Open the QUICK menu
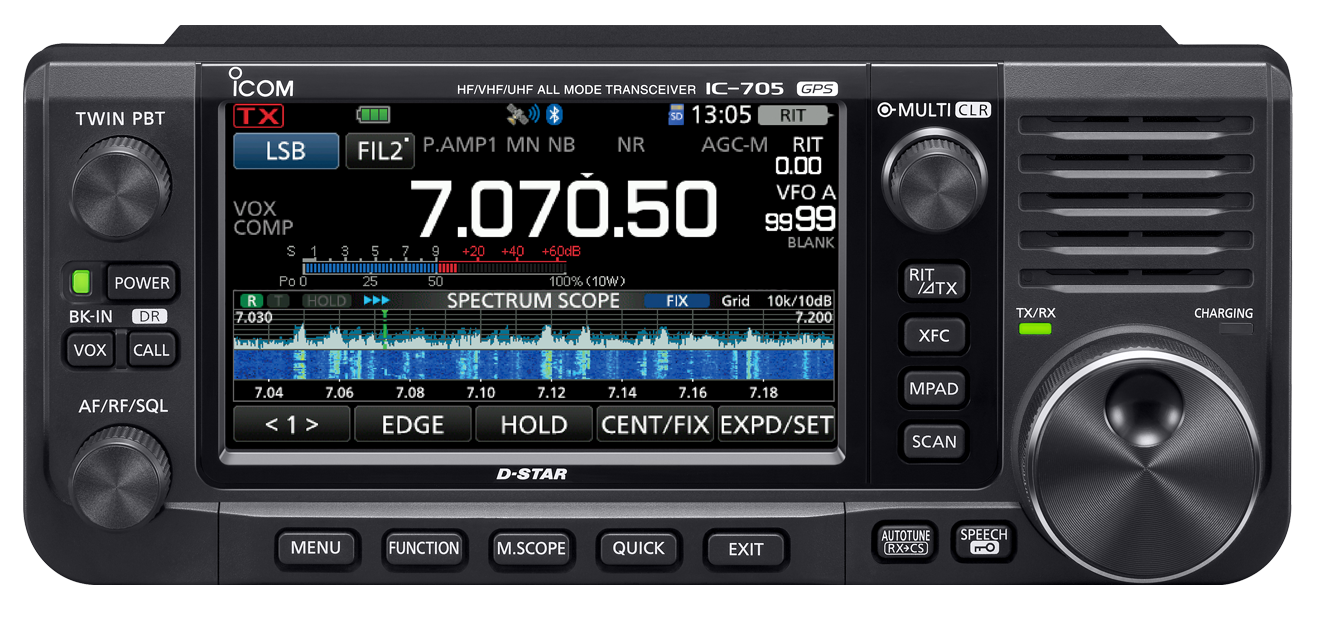Screen dimensions: 1322x625 click(x=639, y=548)
